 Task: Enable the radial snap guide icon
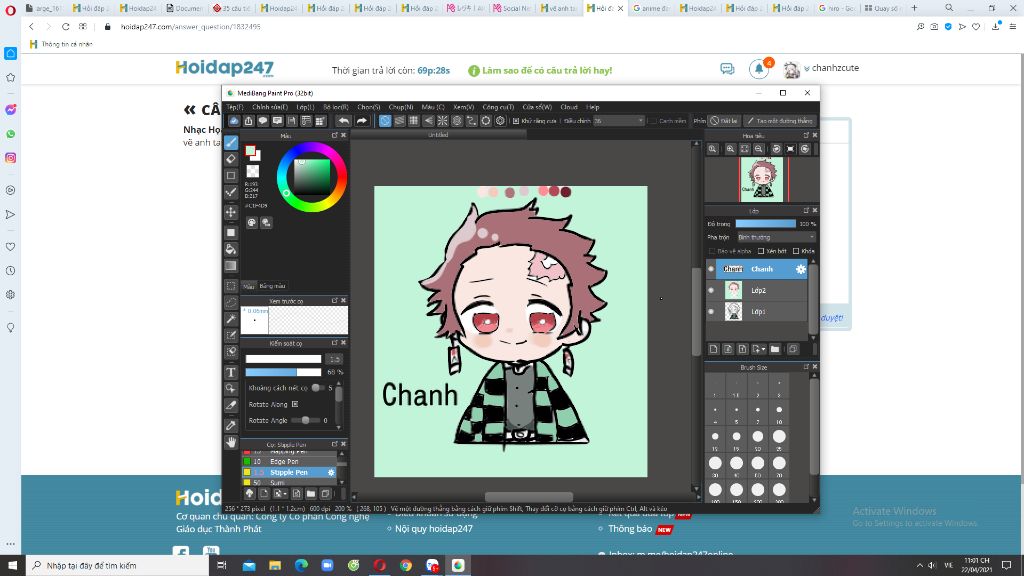pyautogui.click(x=442, y=121)
